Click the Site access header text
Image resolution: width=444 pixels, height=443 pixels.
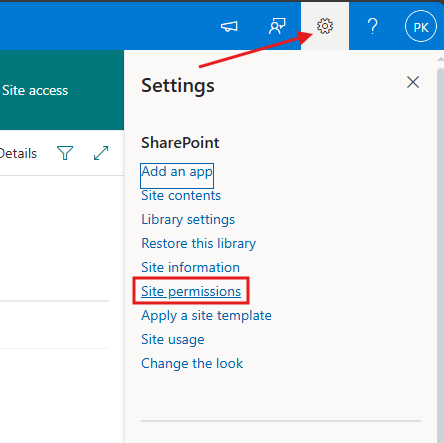35,91
